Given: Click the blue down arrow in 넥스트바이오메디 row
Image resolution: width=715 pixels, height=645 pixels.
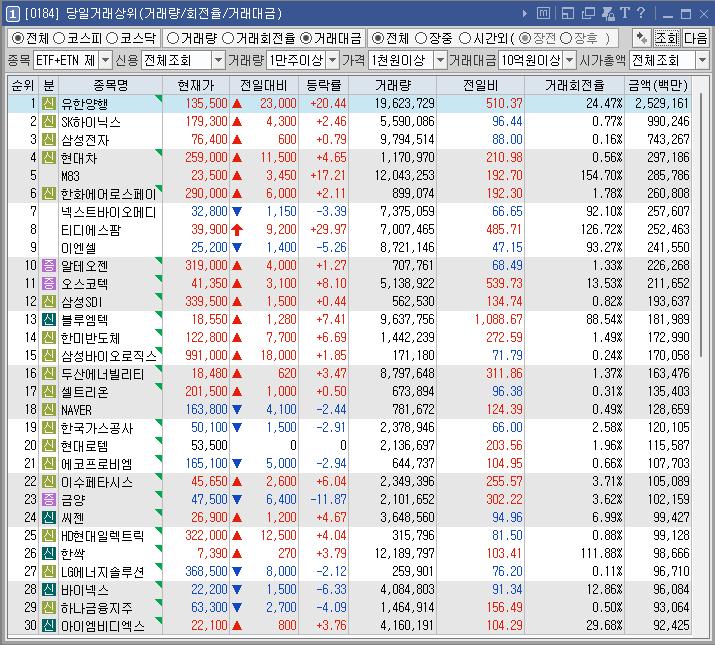Looking at the screenshot, I should pos(237,211).
